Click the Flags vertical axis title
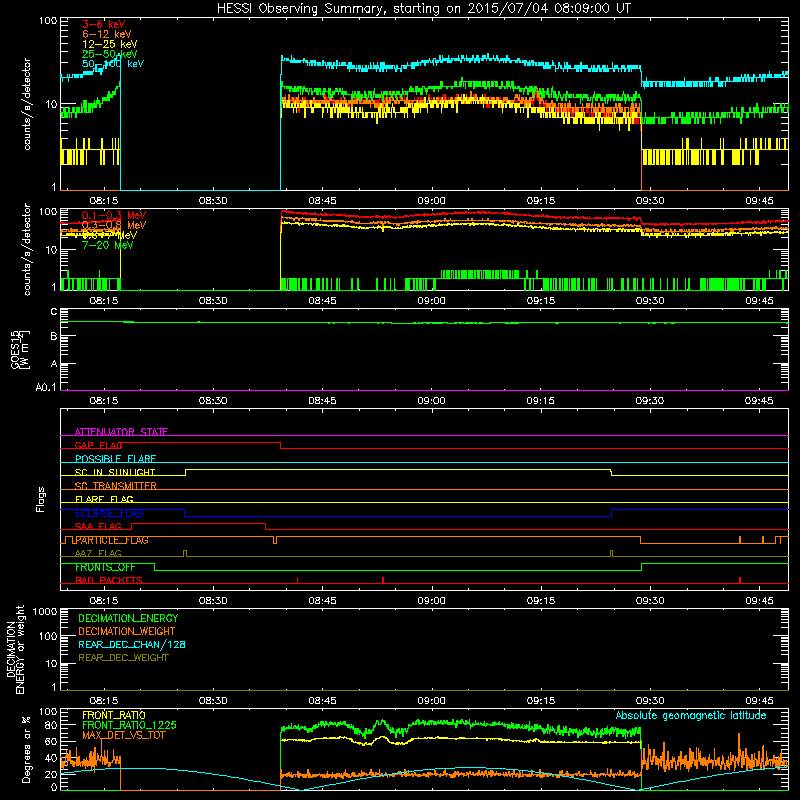Screen dimensions: 800x800 (40, 499)
